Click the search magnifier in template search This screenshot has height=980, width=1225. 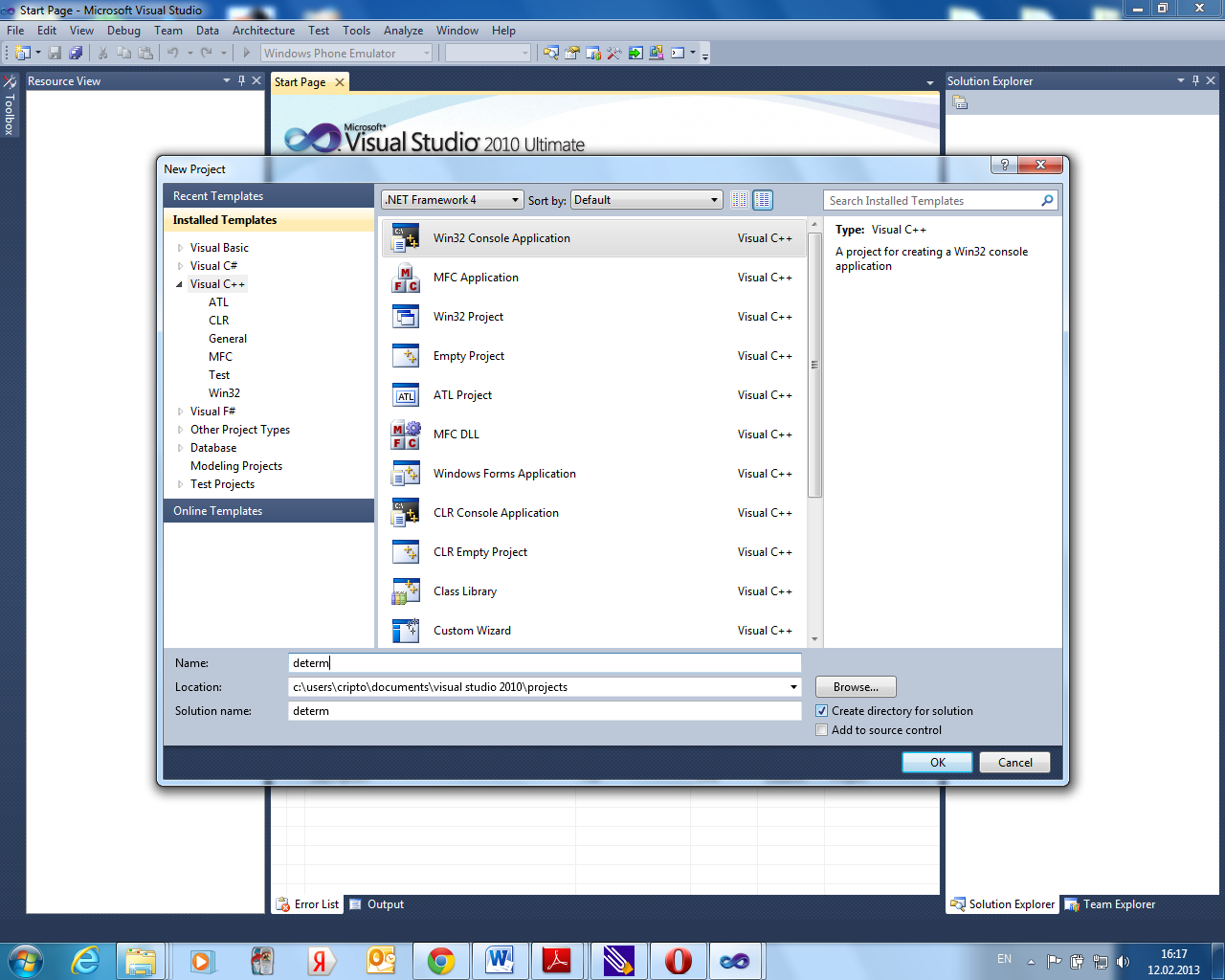tap(1047, 201)
